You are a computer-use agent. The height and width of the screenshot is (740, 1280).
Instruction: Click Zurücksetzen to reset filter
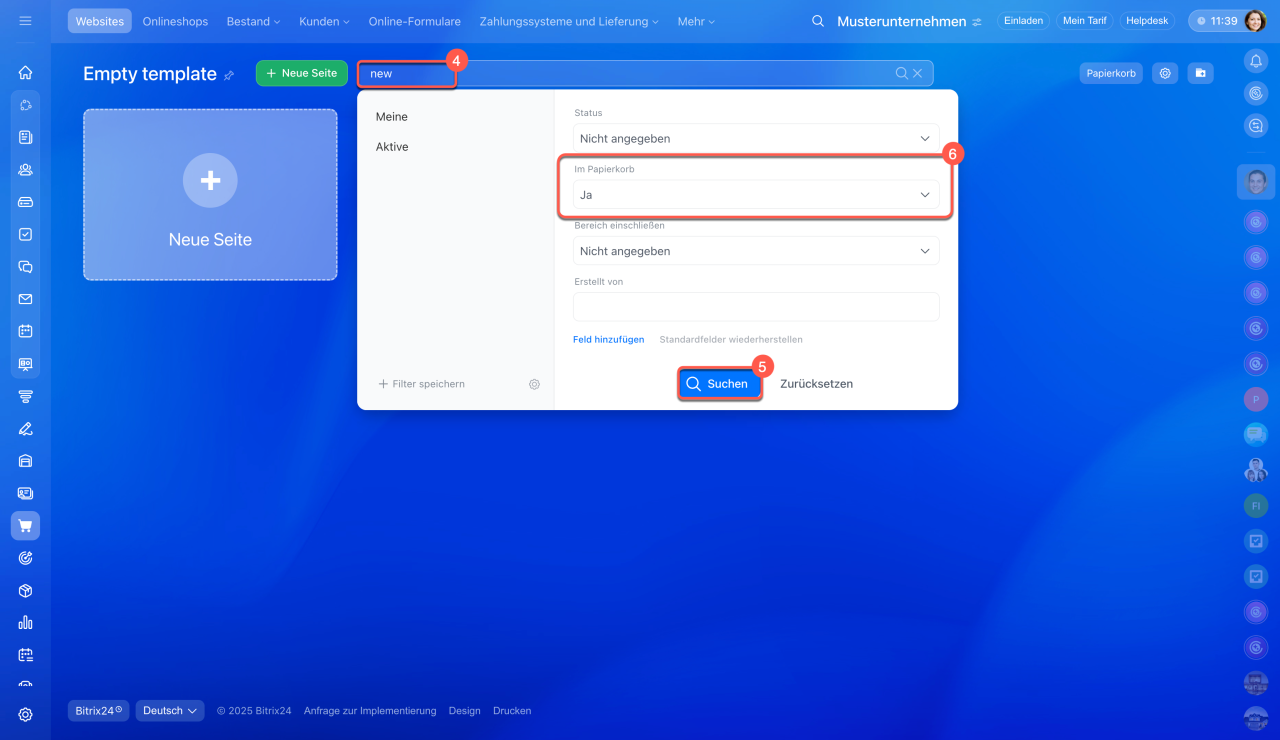coord(817,384)
